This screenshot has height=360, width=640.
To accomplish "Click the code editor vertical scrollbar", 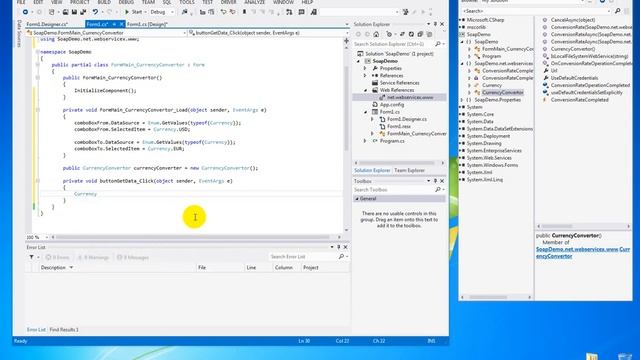I will click(x=347, y=108).
